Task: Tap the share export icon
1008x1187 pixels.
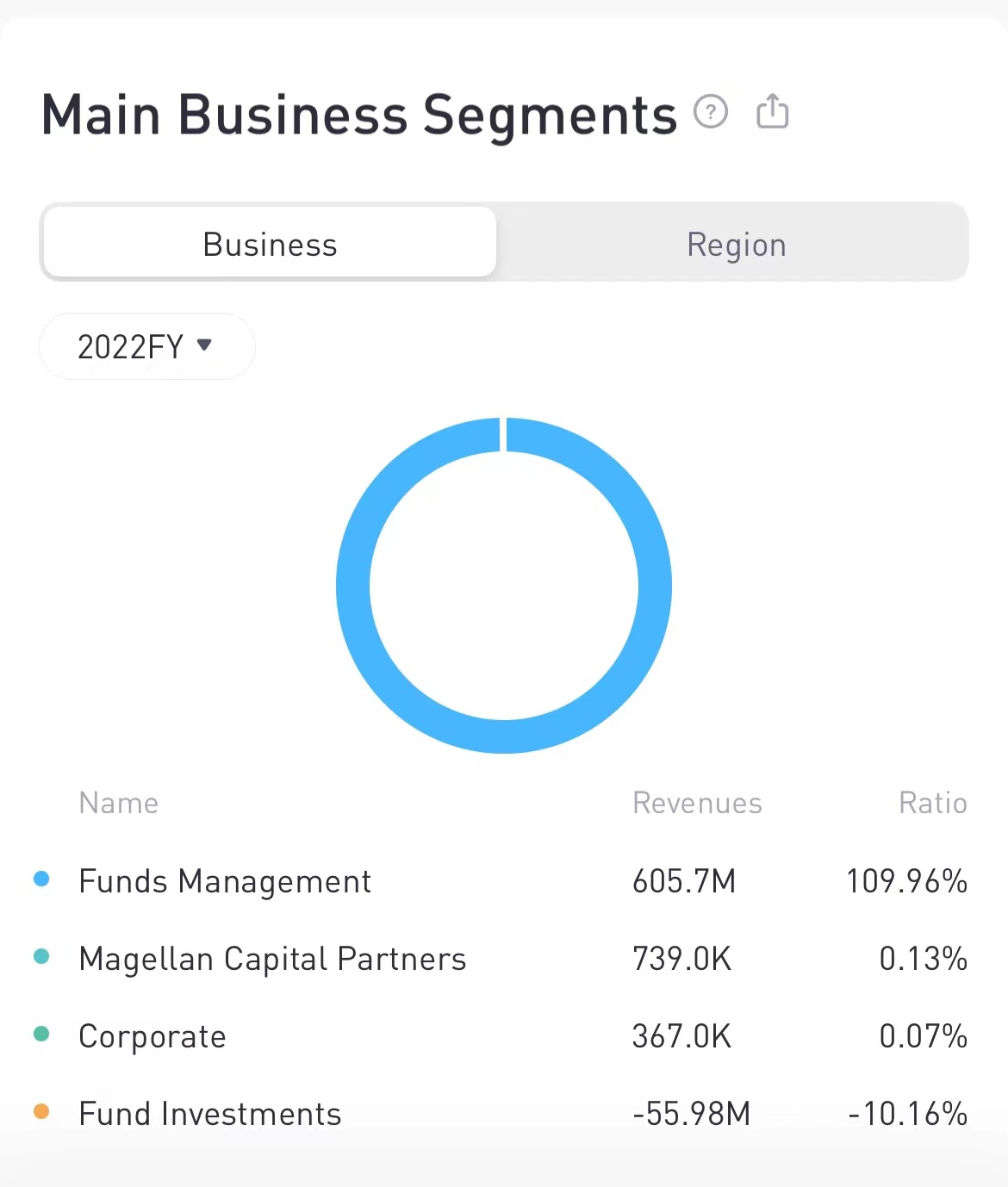Action: pyautogui.click(x=772, y=112)
